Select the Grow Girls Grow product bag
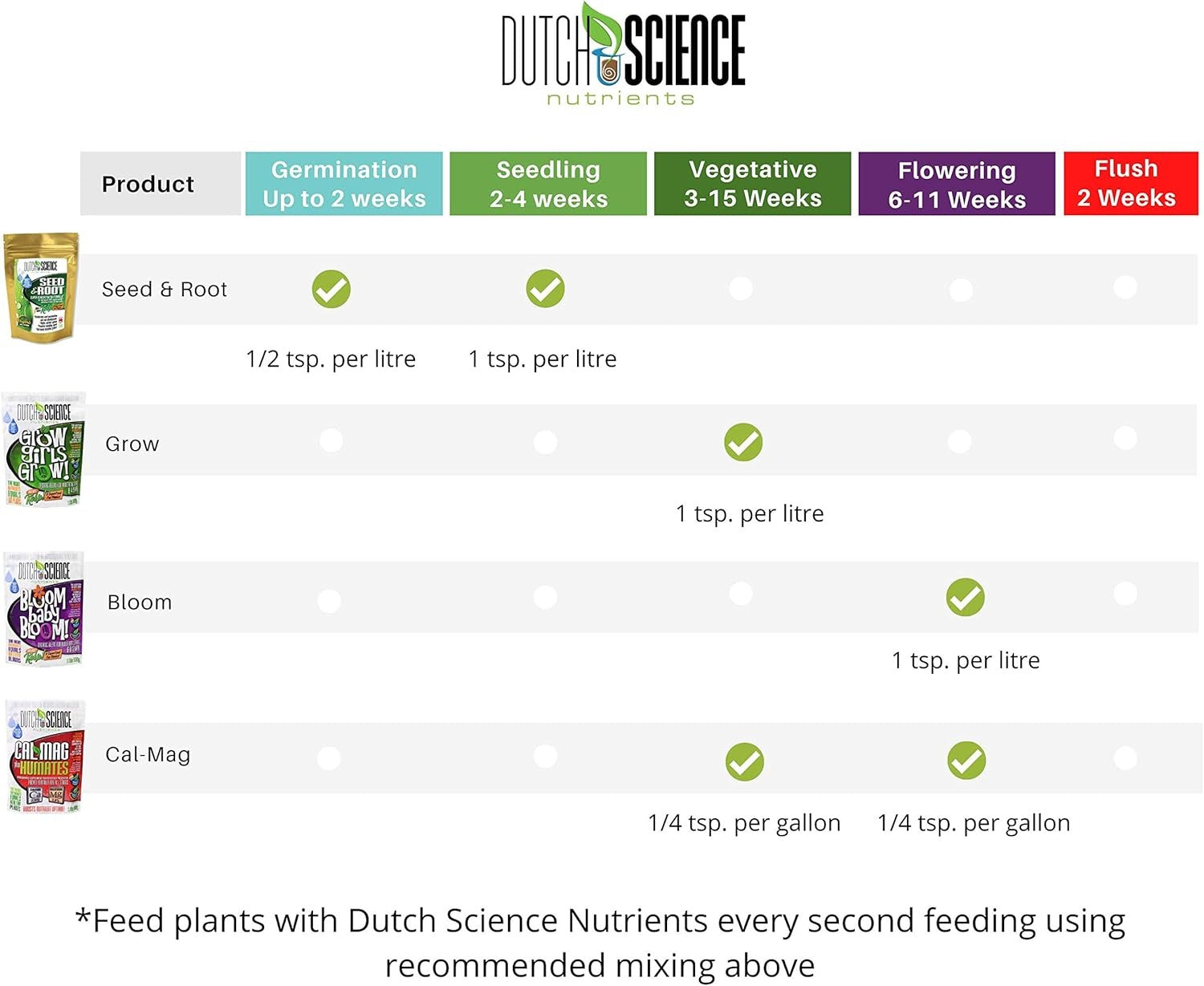Image resolution: width=1204 pixels, height=986 pixels. click(44, 449)
